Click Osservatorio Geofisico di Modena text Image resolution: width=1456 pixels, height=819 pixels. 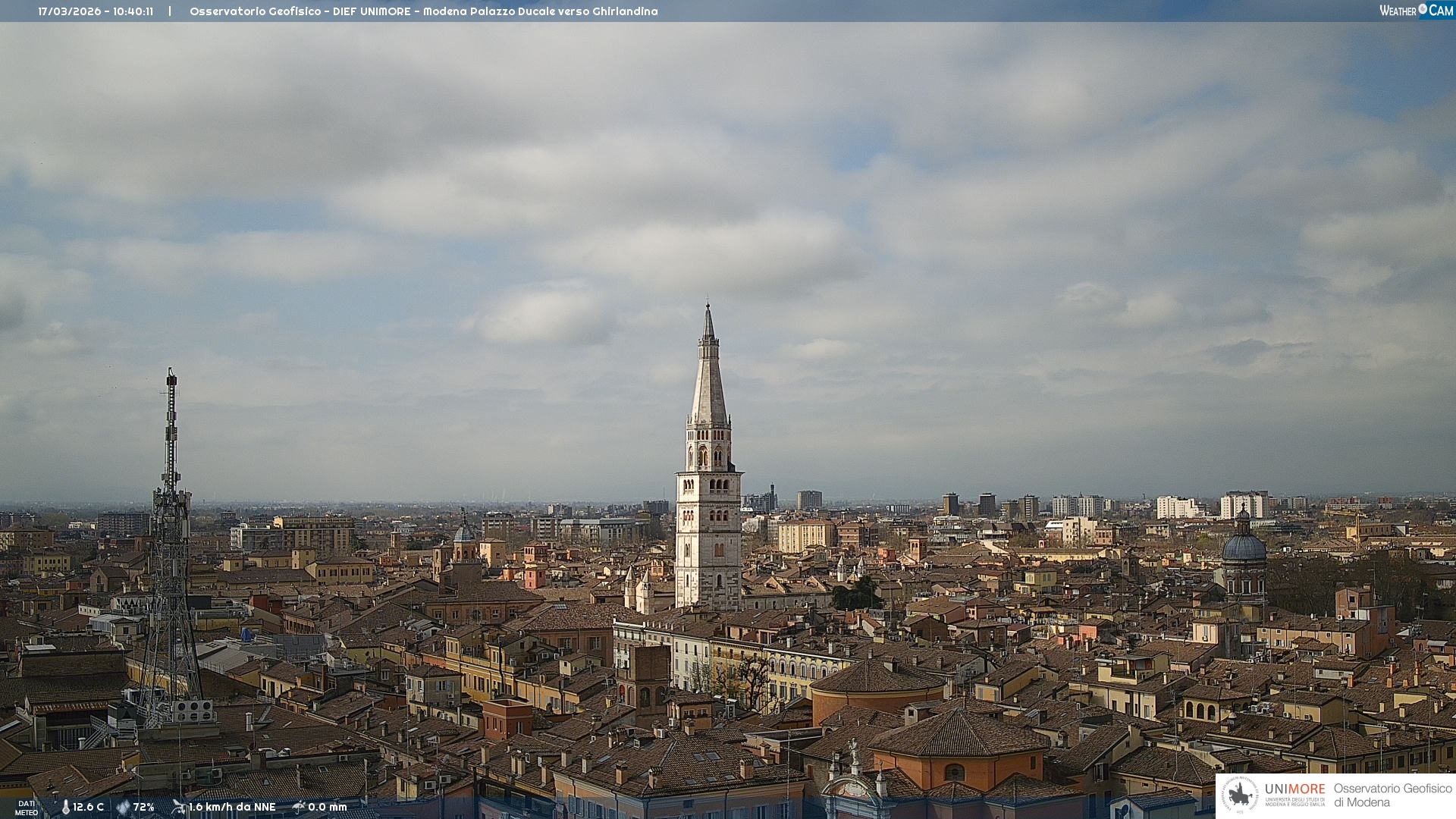(1392, 795)
